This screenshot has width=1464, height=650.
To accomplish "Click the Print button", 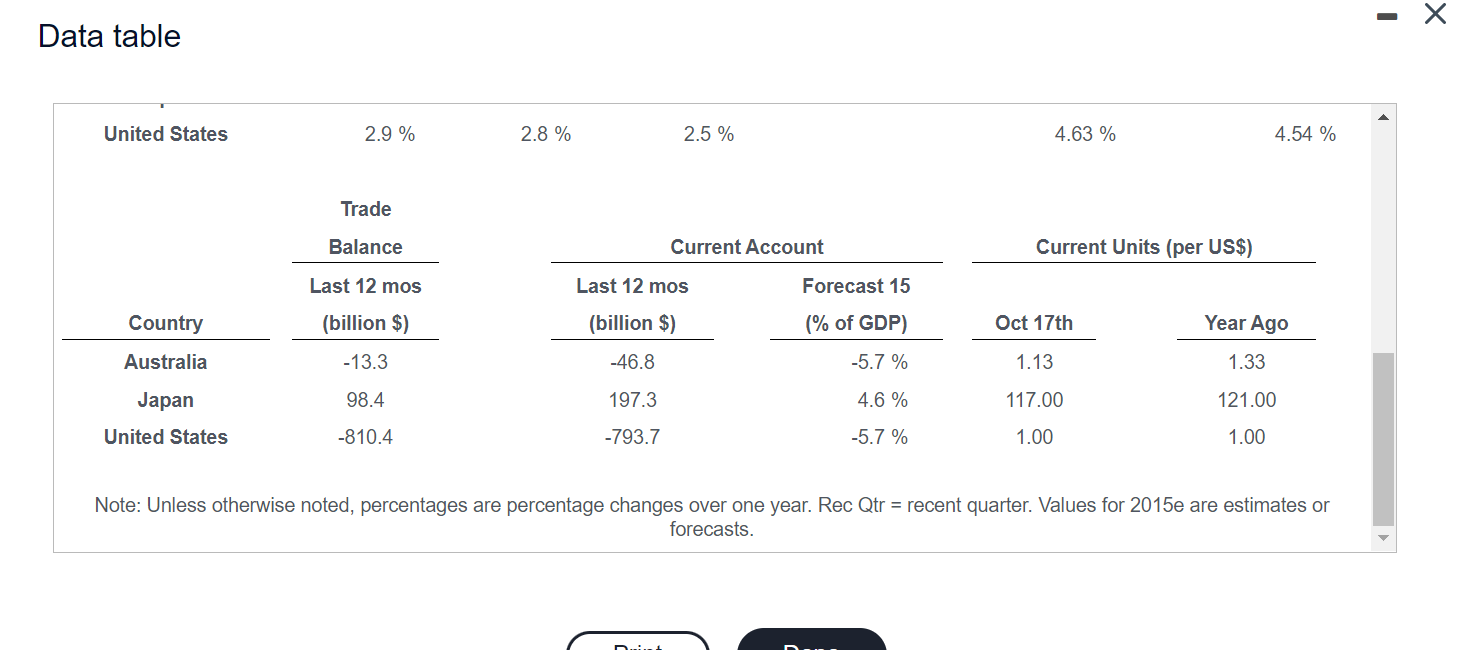I will coord(637,645).
